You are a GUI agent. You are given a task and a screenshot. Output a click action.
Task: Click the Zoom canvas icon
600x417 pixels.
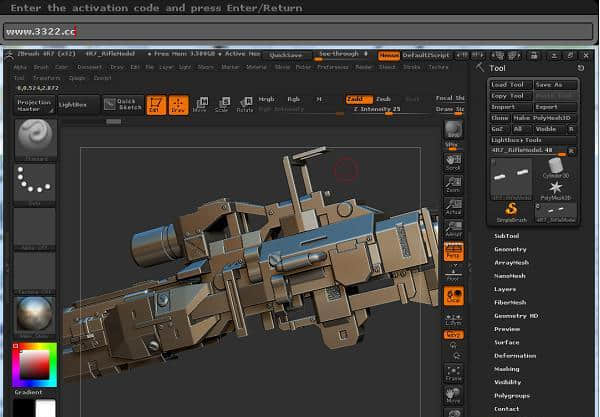453,183
